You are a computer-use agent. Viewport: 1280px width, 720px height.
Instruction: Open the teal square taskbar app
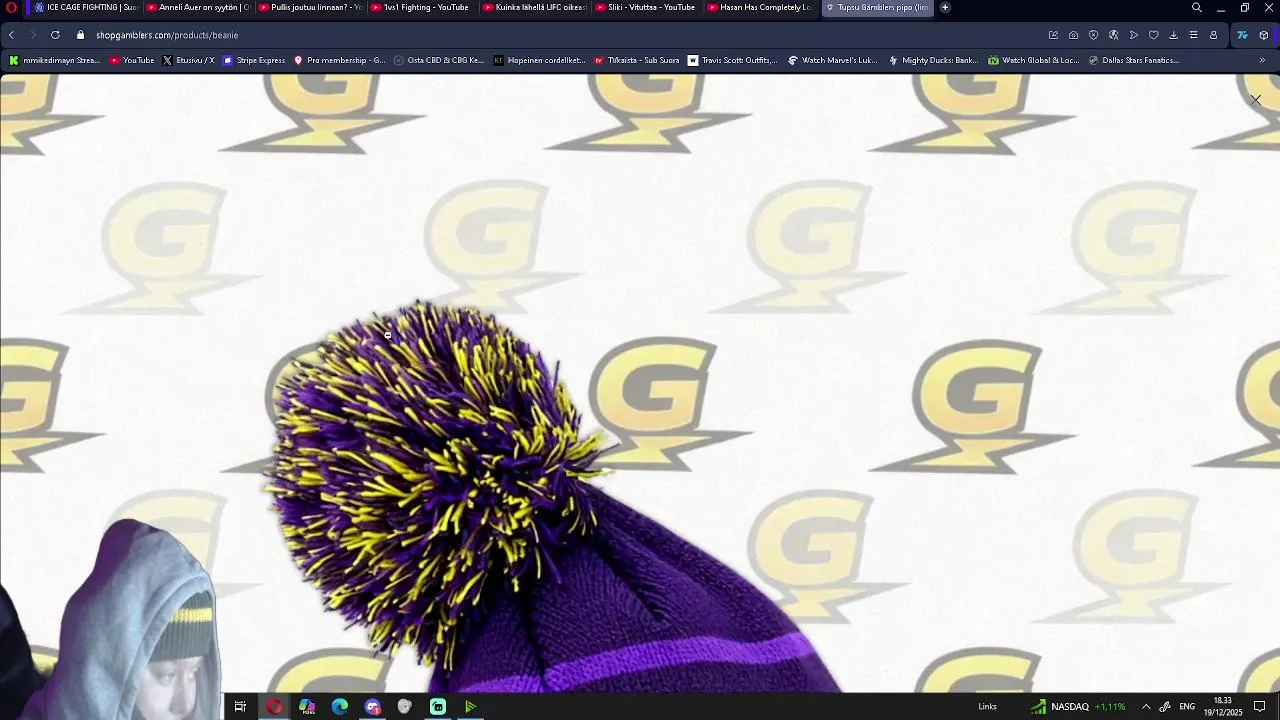click(438, 707)
